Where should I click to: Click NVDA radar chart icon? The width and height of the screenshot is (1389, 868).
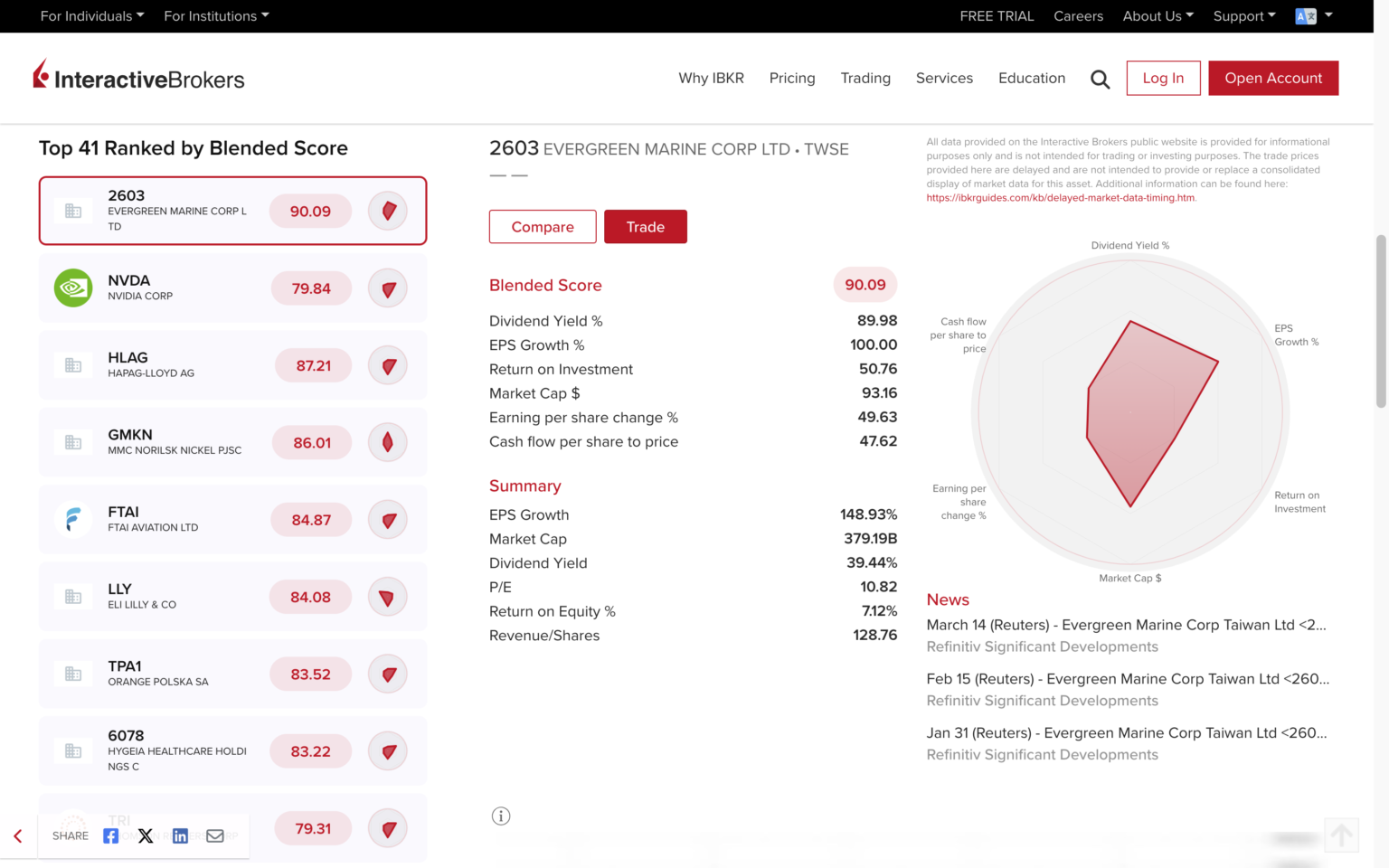(x=388, y=289)
